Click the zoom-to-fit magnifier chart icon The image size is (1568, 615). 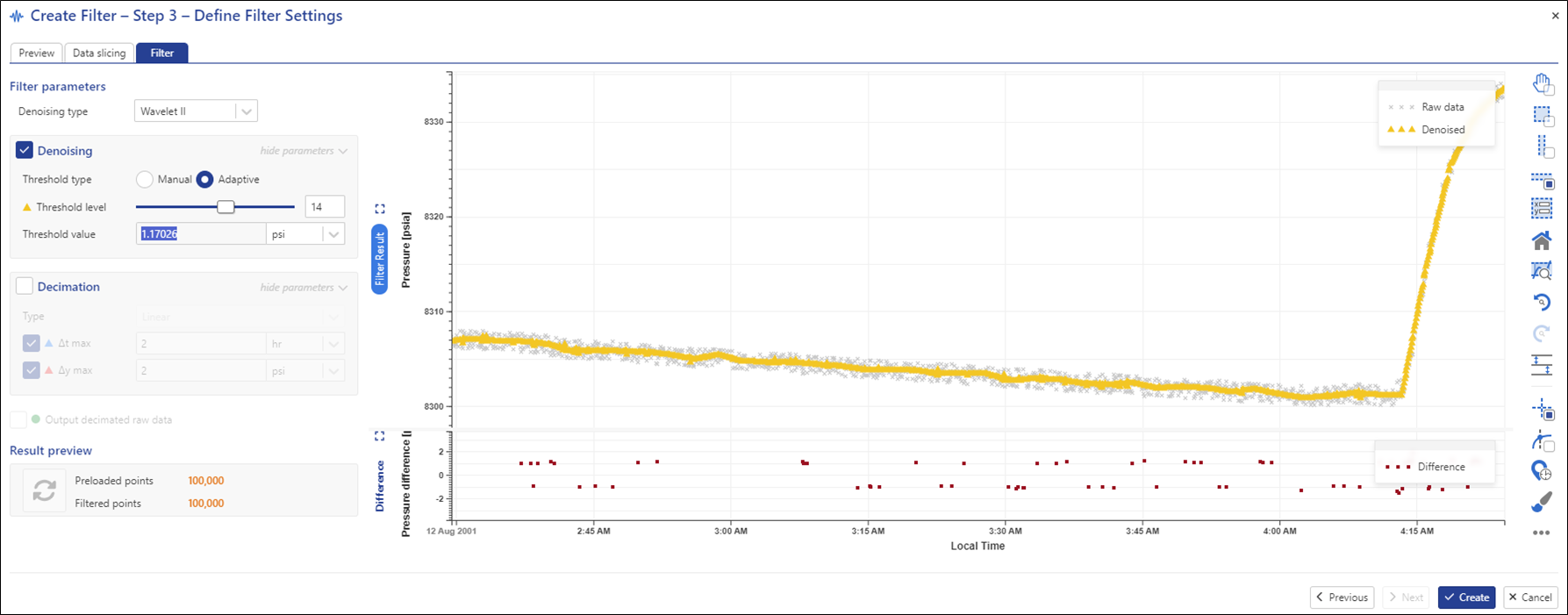1542,271
